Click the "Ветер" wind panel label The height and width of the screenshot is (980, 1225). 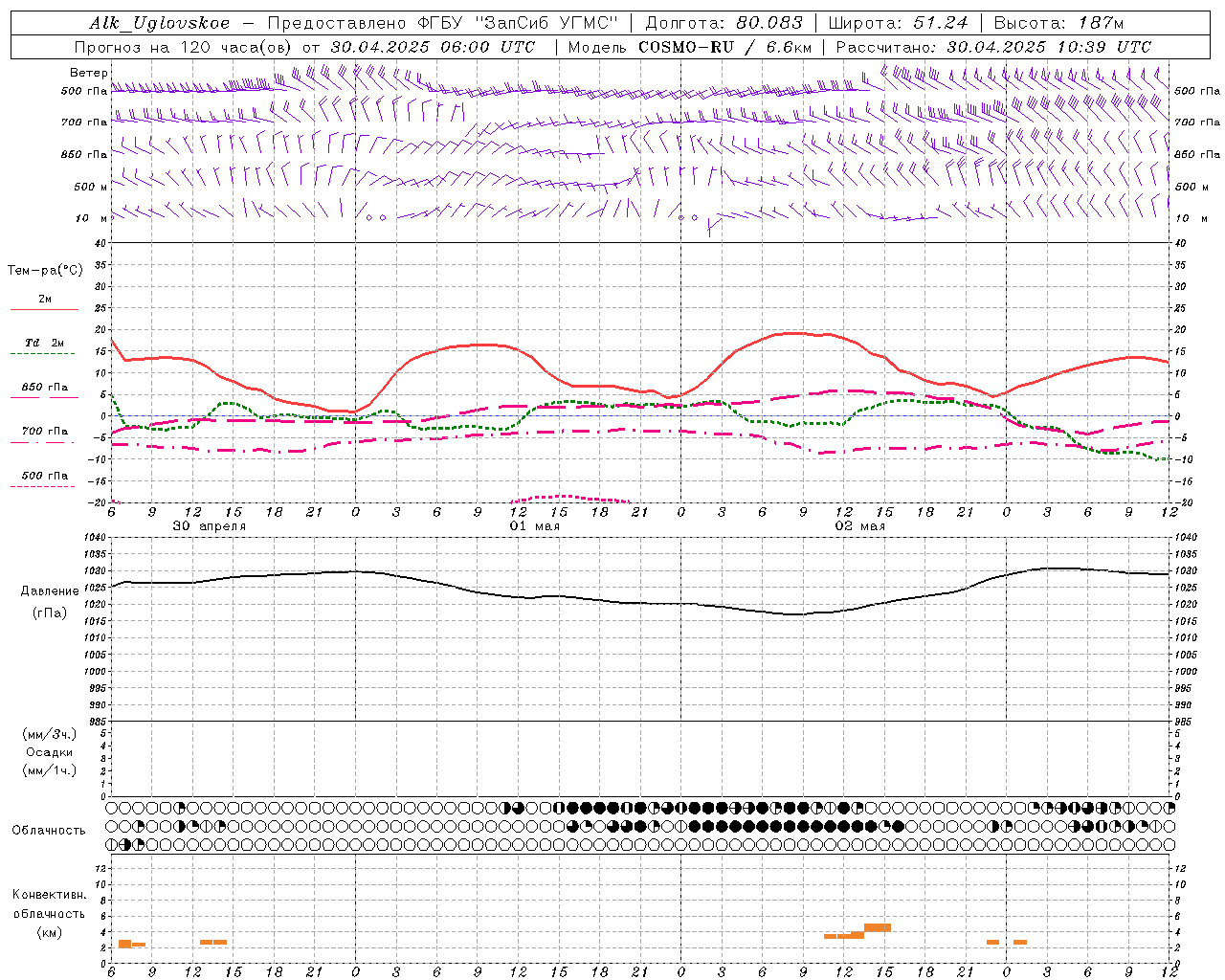click(89, 73)
